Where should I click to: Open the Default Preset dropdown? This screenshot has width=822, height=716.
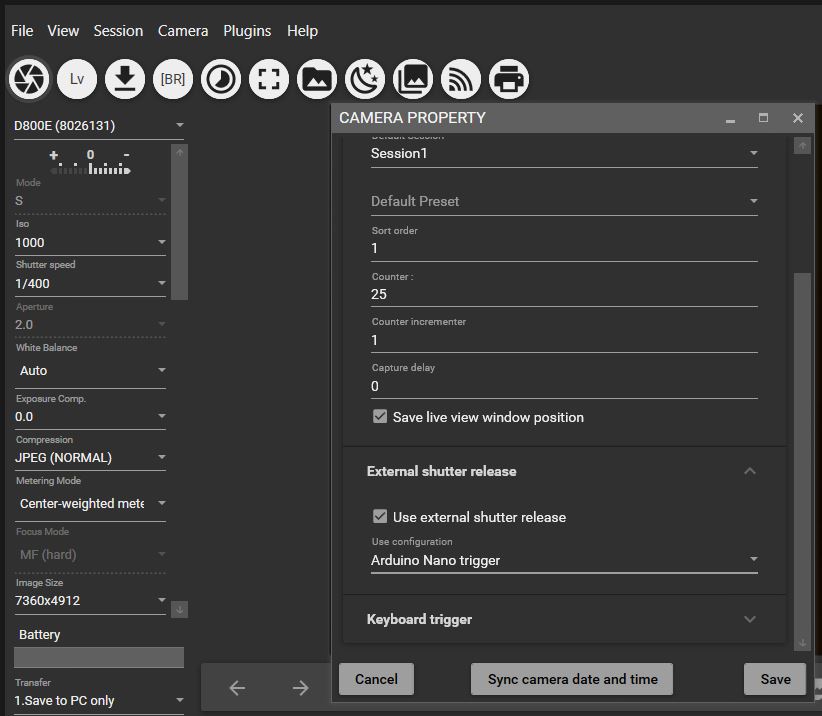click(564, 201)
